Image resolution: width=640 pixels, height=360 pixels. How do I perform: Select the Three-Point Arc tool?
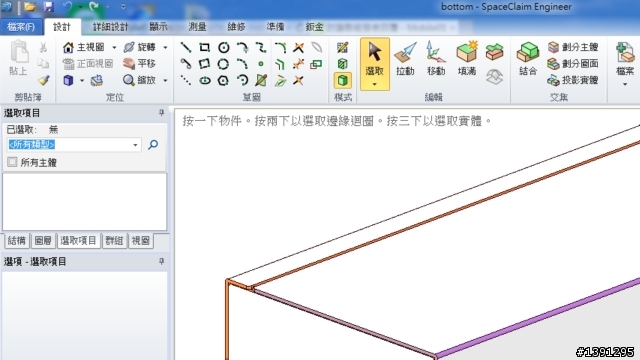coord(242,64)
